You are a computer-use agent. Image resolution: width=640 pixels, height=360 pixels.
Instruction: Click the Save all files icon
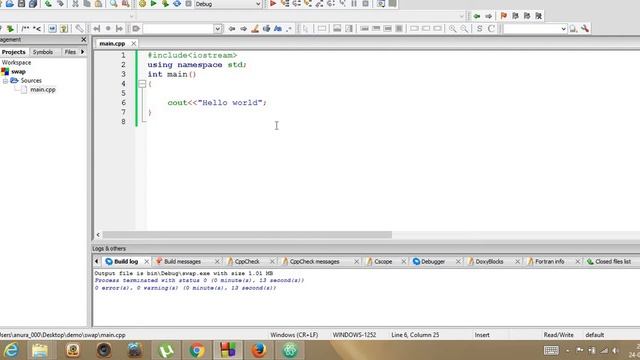tap(33, 4)
